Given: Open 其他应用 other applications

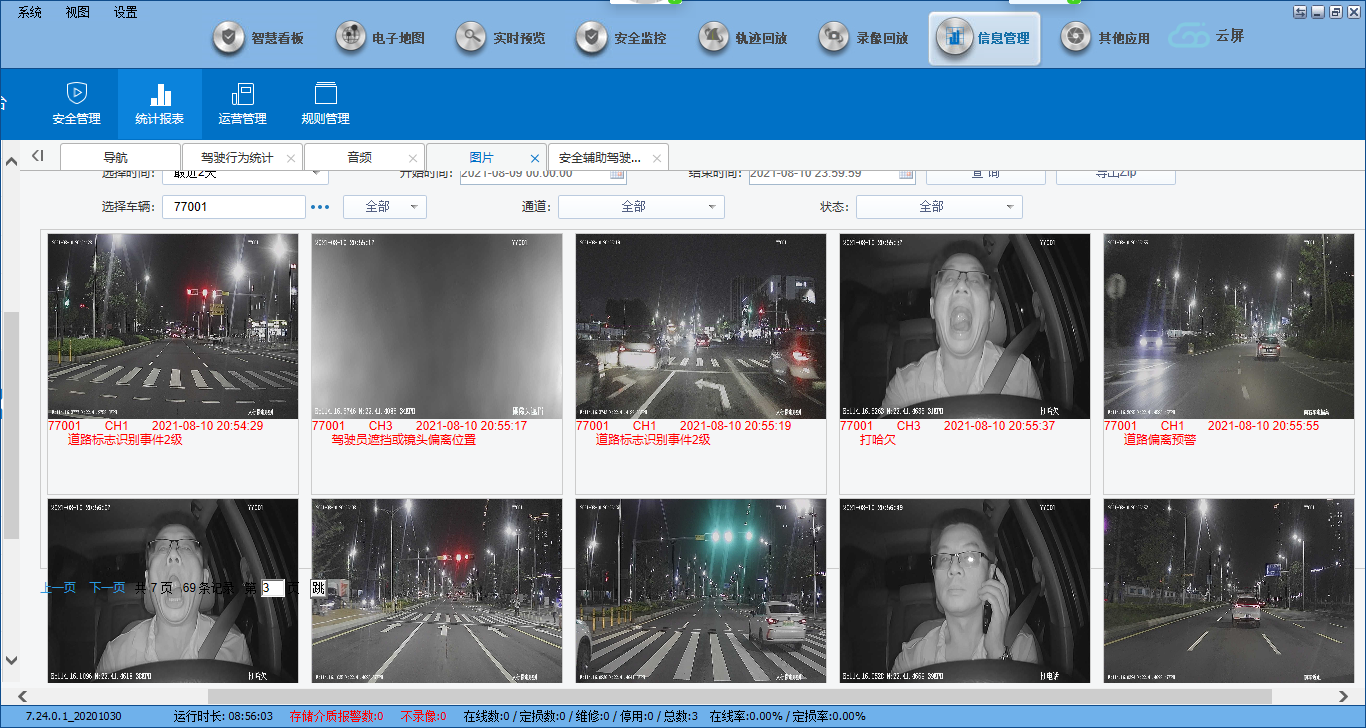Looking at the screenshot, I should point(1106,38).
